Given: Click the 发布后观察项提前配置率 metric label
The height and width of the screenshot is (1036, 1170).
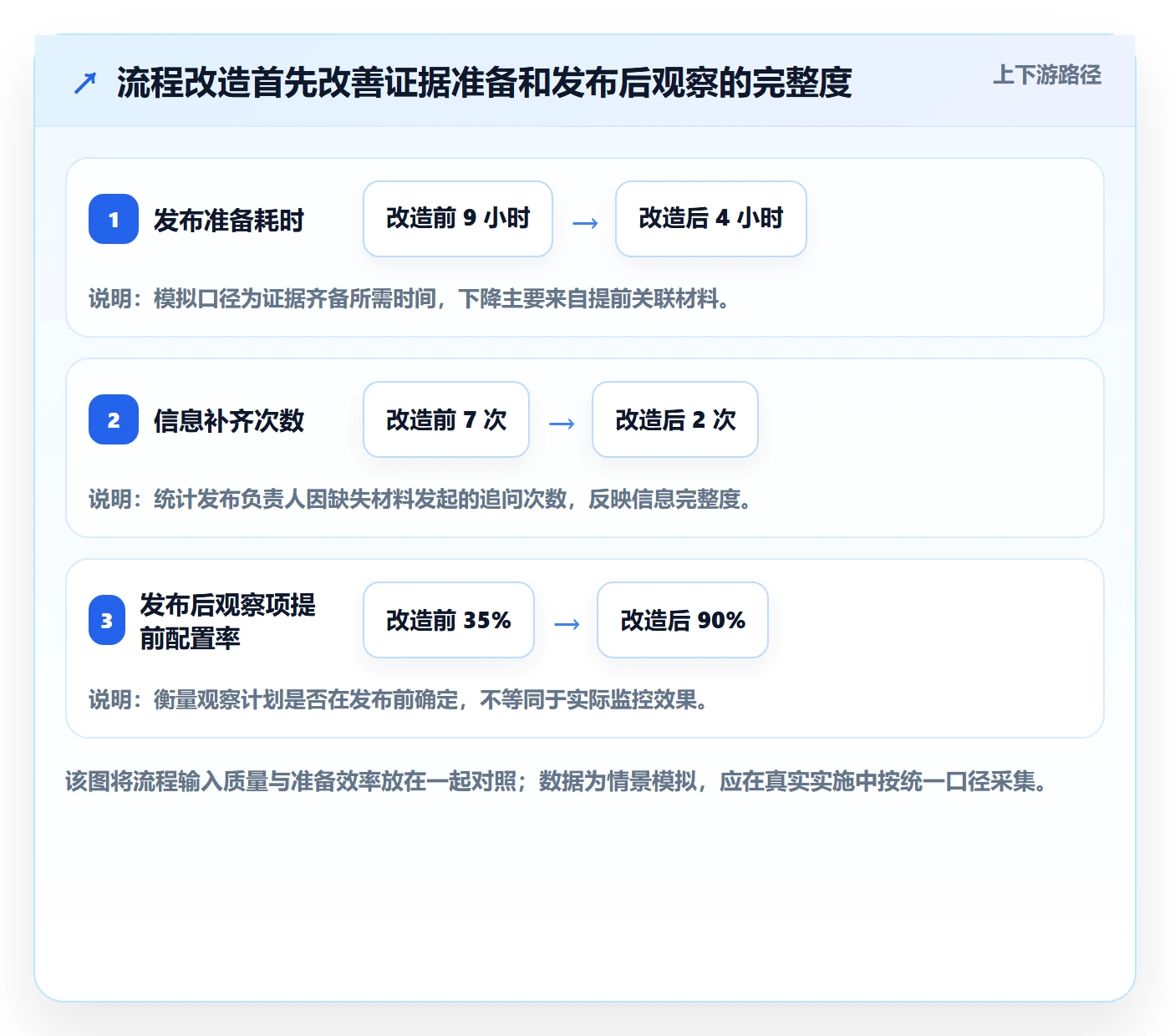Looking at the screenshot, I should pyautogui.click(x=227, y=621).
